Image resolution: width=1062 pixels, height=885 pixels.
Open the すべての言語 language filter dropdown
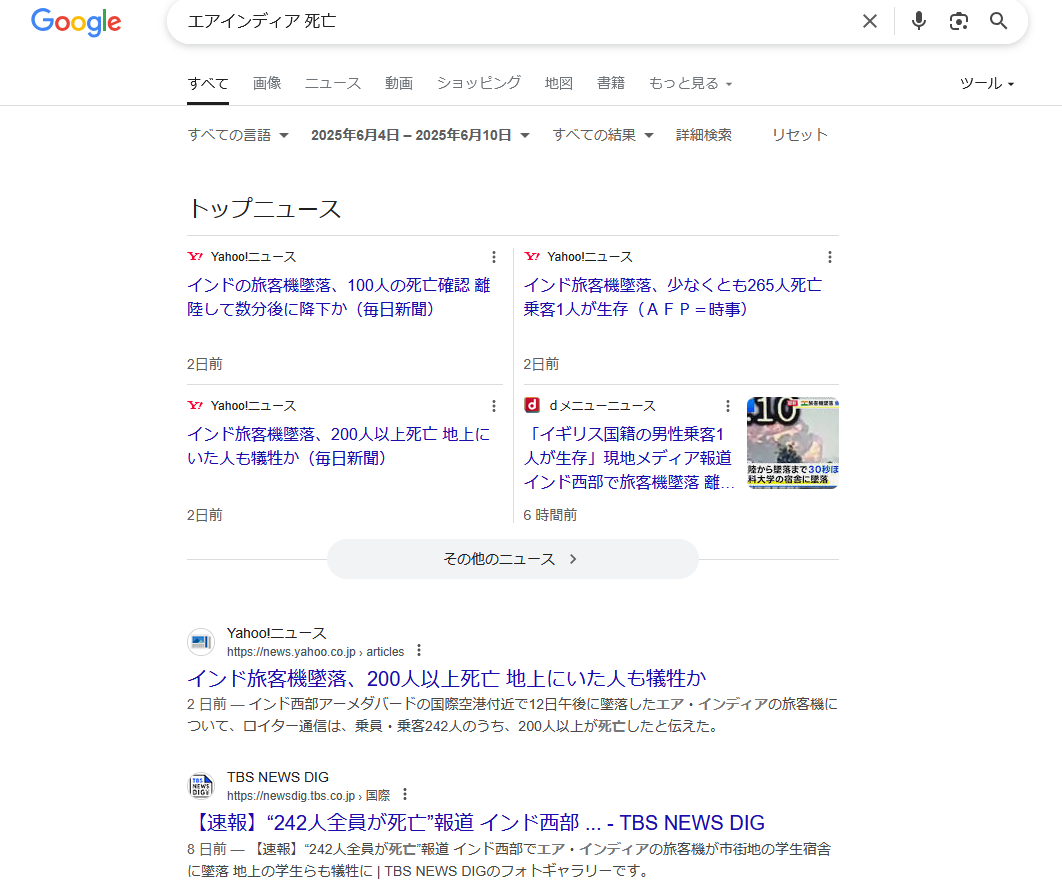(x=238, y=135)
